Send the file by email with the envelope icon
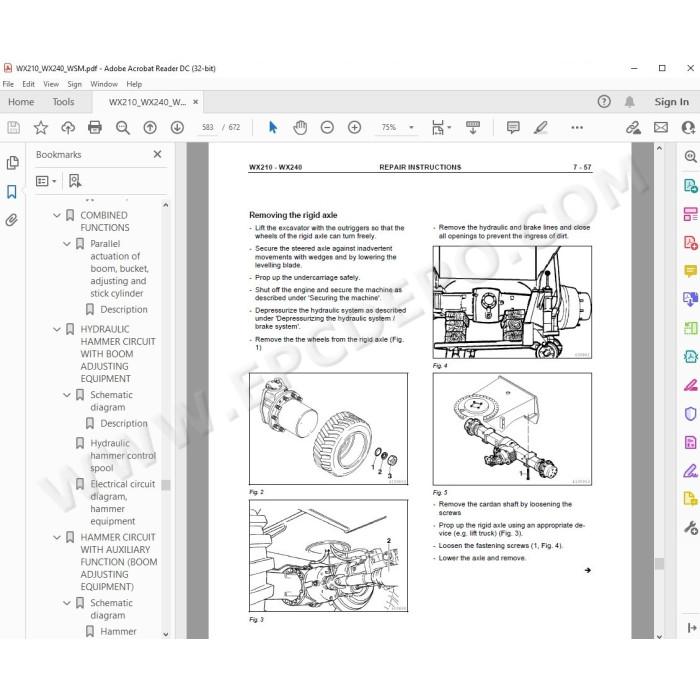 (x=661, y=128)
